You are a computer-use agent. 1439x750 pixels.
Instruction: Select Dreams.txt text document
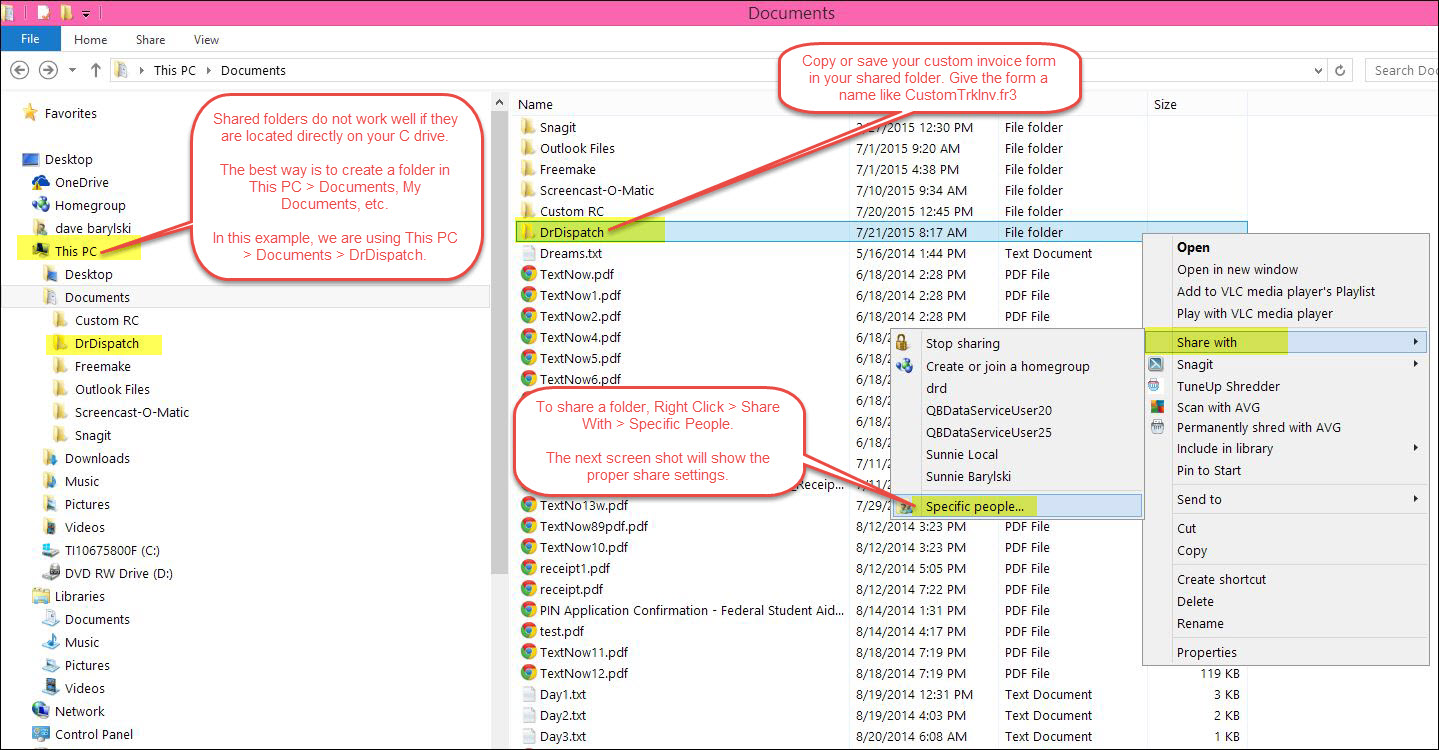pos(570,253)
